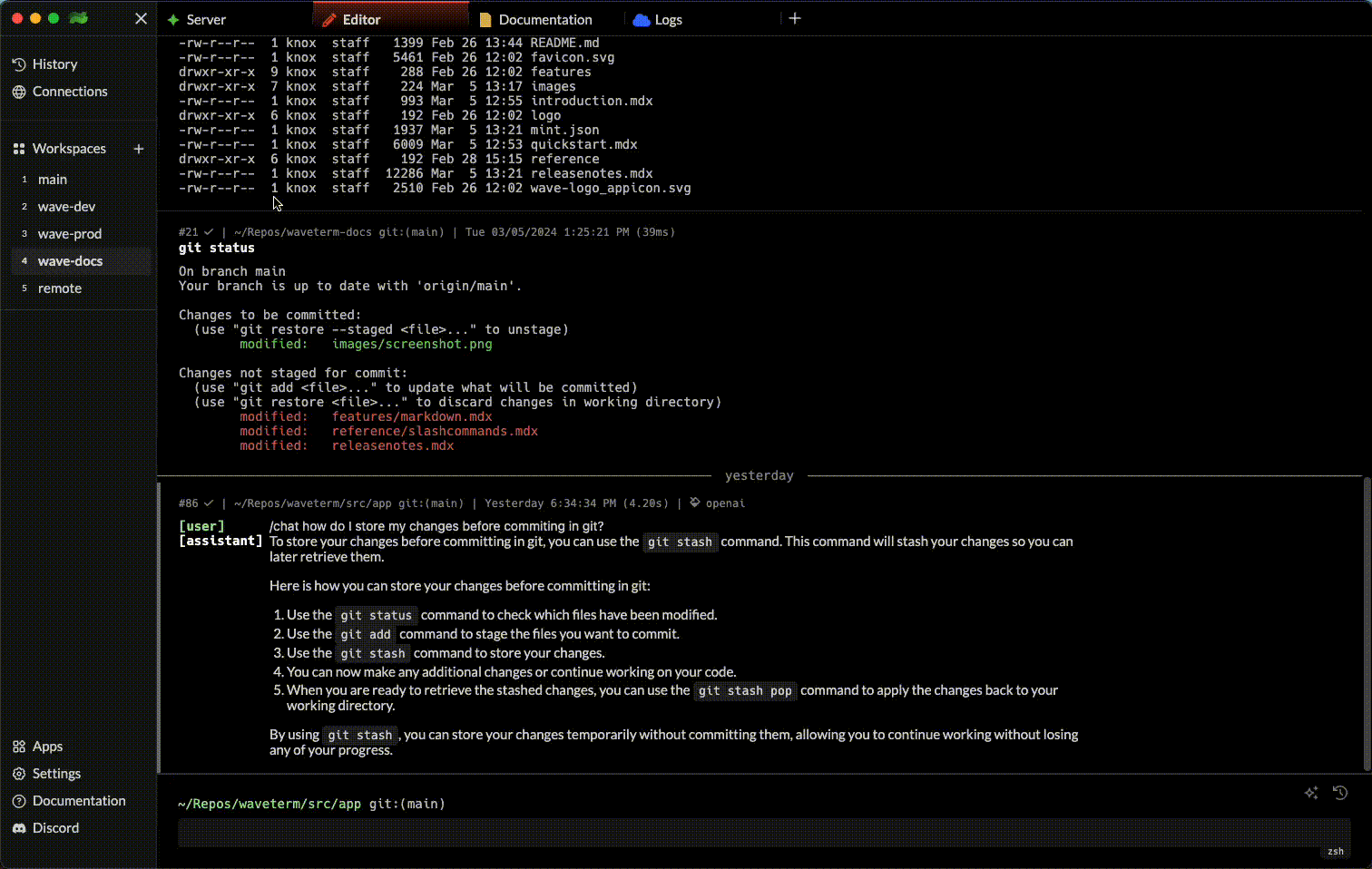Open the Discord link in sidebar
The image size is (1372, 869).
coord(45,828)
